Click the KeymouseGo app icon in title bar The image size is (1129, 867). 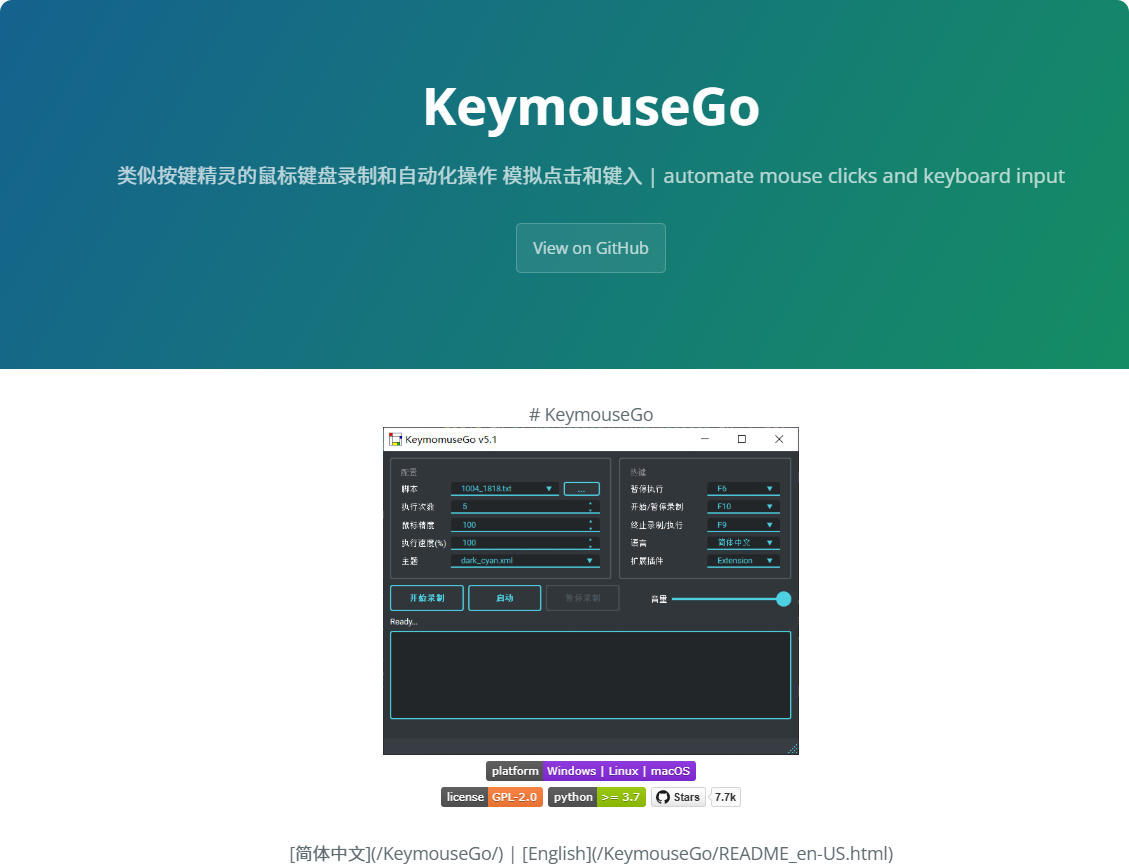point(395,439)
